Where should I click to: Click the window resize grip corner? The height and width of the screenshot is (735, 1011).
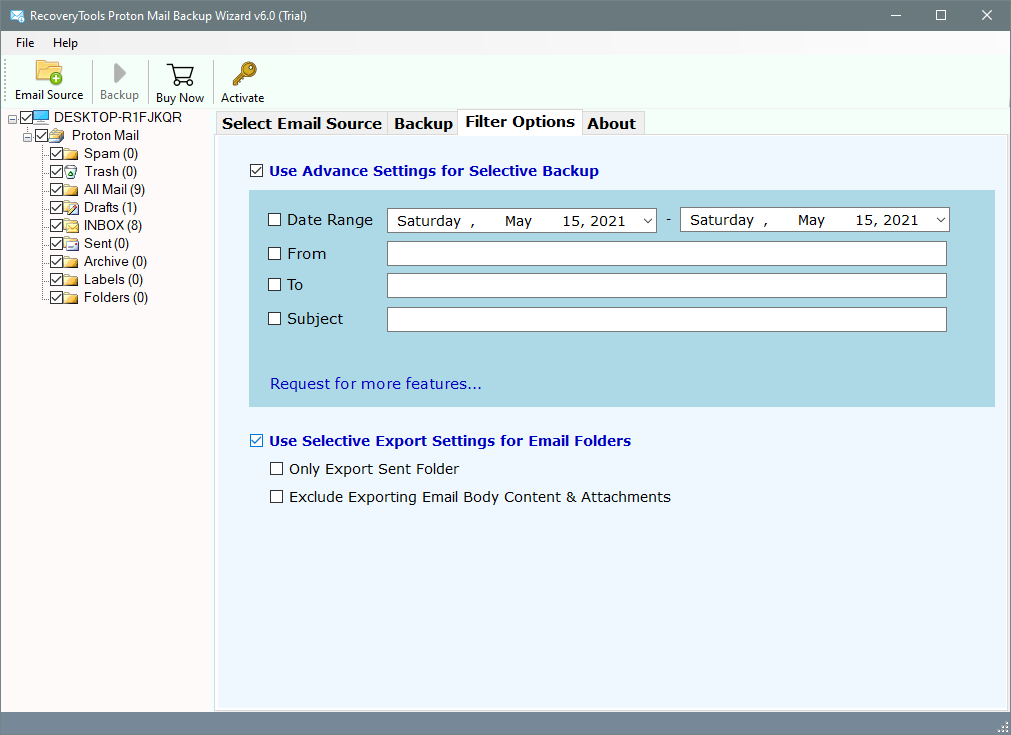1003,727
